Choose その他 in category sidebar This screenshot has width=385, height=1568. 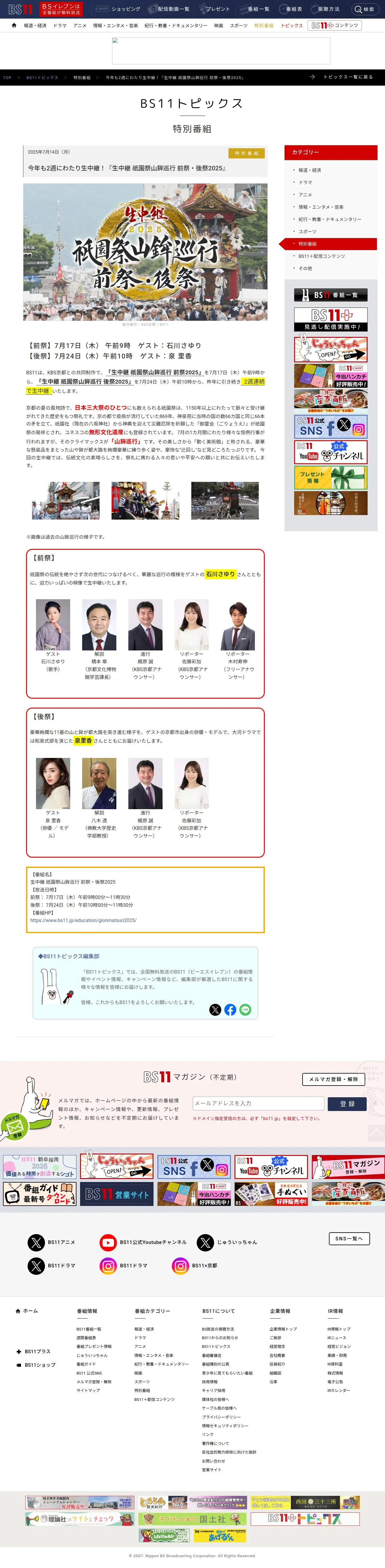click(x=305, y=268)
